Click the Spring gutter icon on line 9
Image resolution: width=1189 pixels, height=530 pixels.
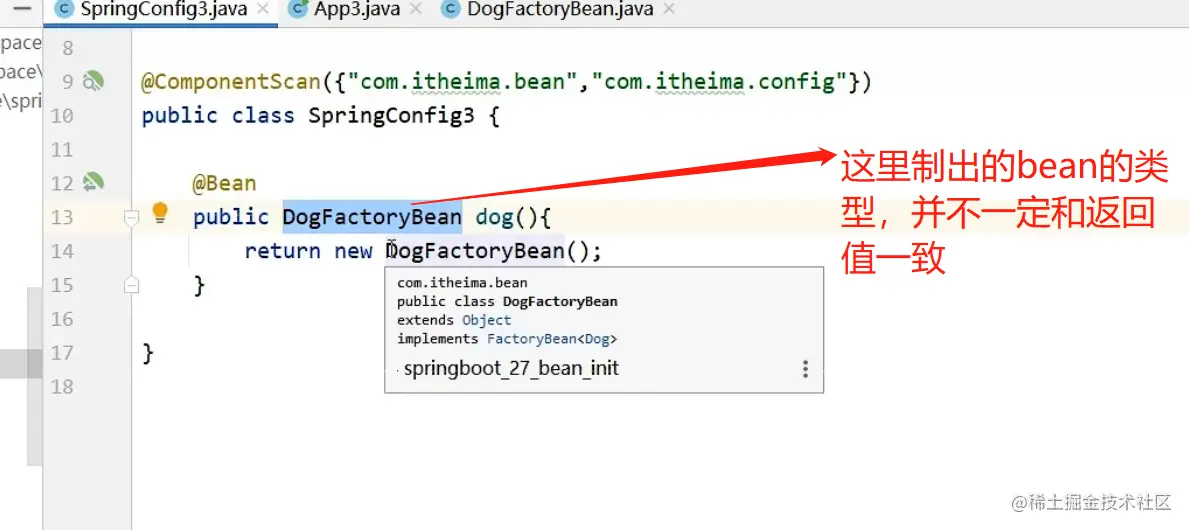pyautogui.click(x=93, y=81)
